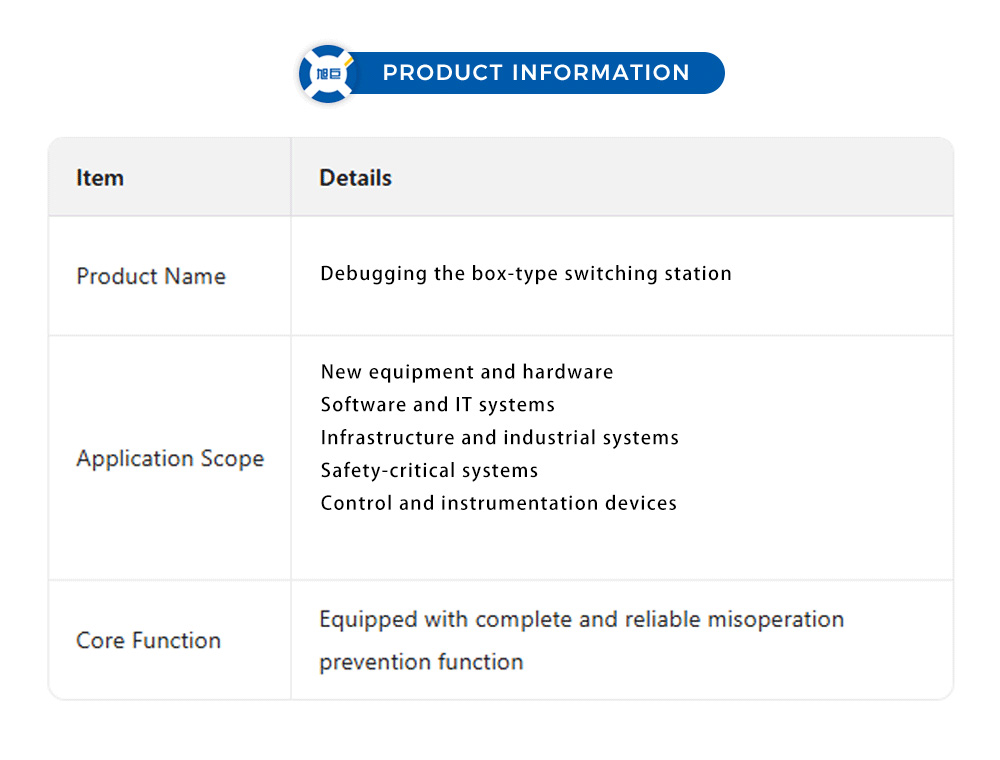Click the word 'PRODUCT' in the banner
Image resolution: width=1000 pixels, height=760 pixels.
[442, 73]
